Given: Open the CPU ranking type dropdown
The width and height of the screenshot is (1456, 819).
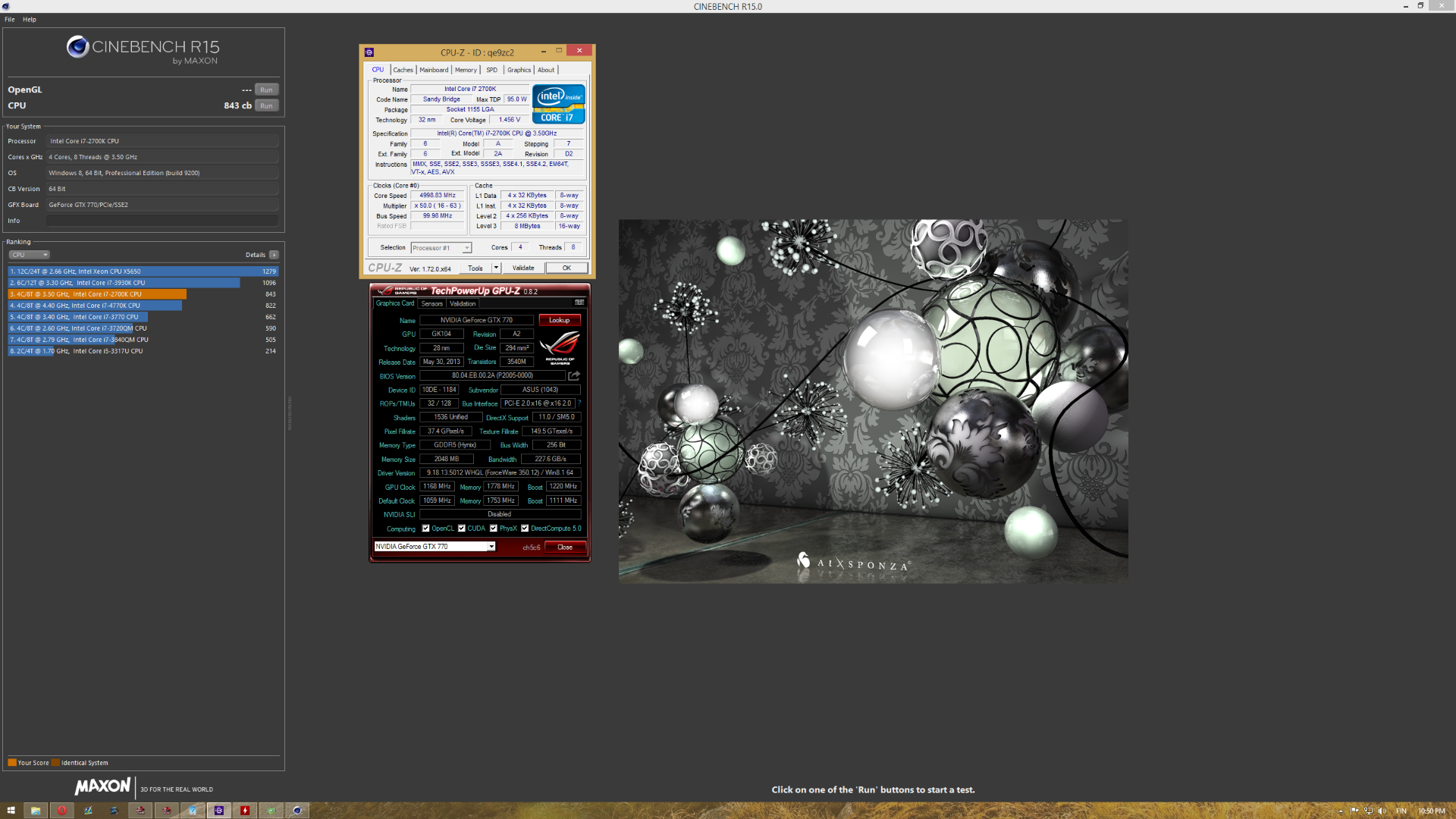Looking at the screenshot, I should pyautogui.click(x=29, y=255).
